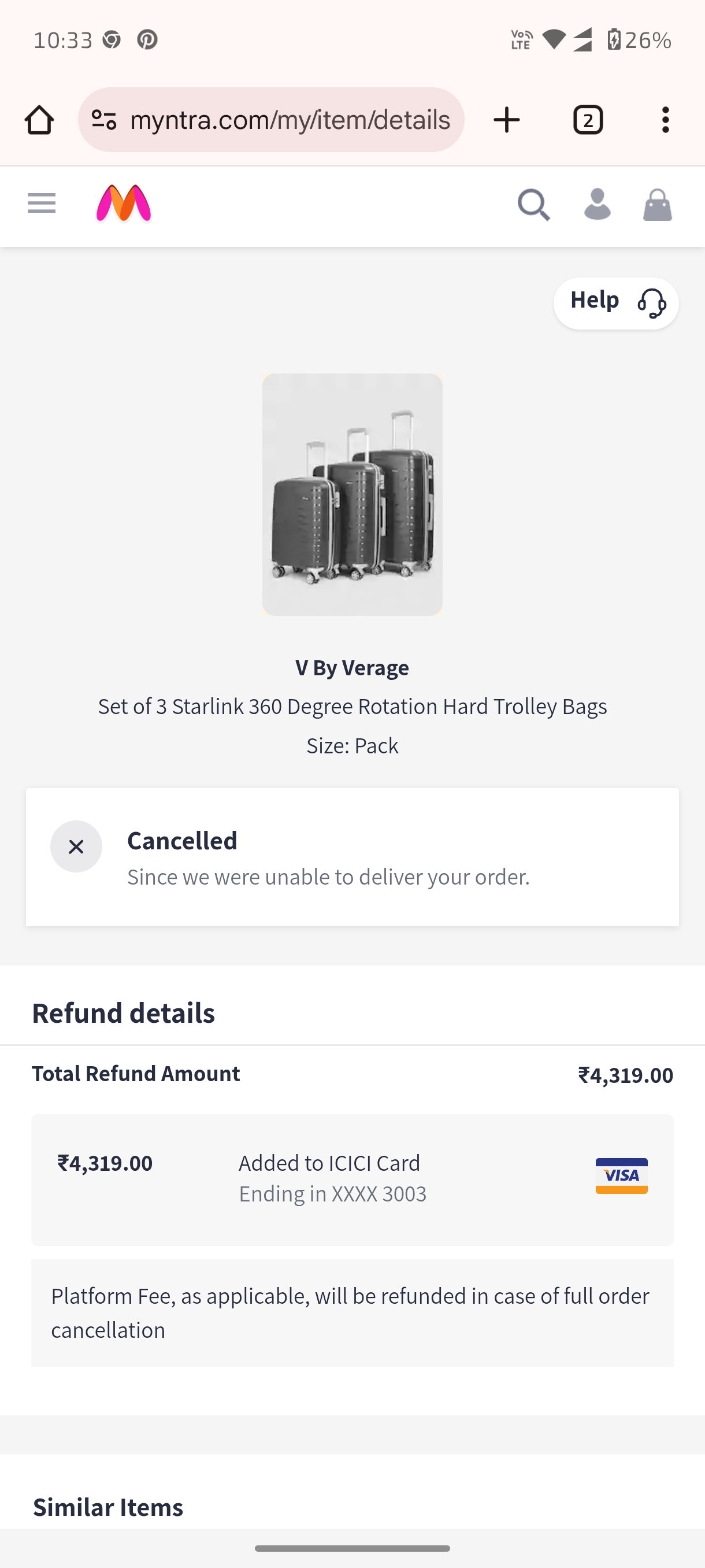Tap the Help button
This screenshot has height=1568, width=705.
[x=615, y=302]
